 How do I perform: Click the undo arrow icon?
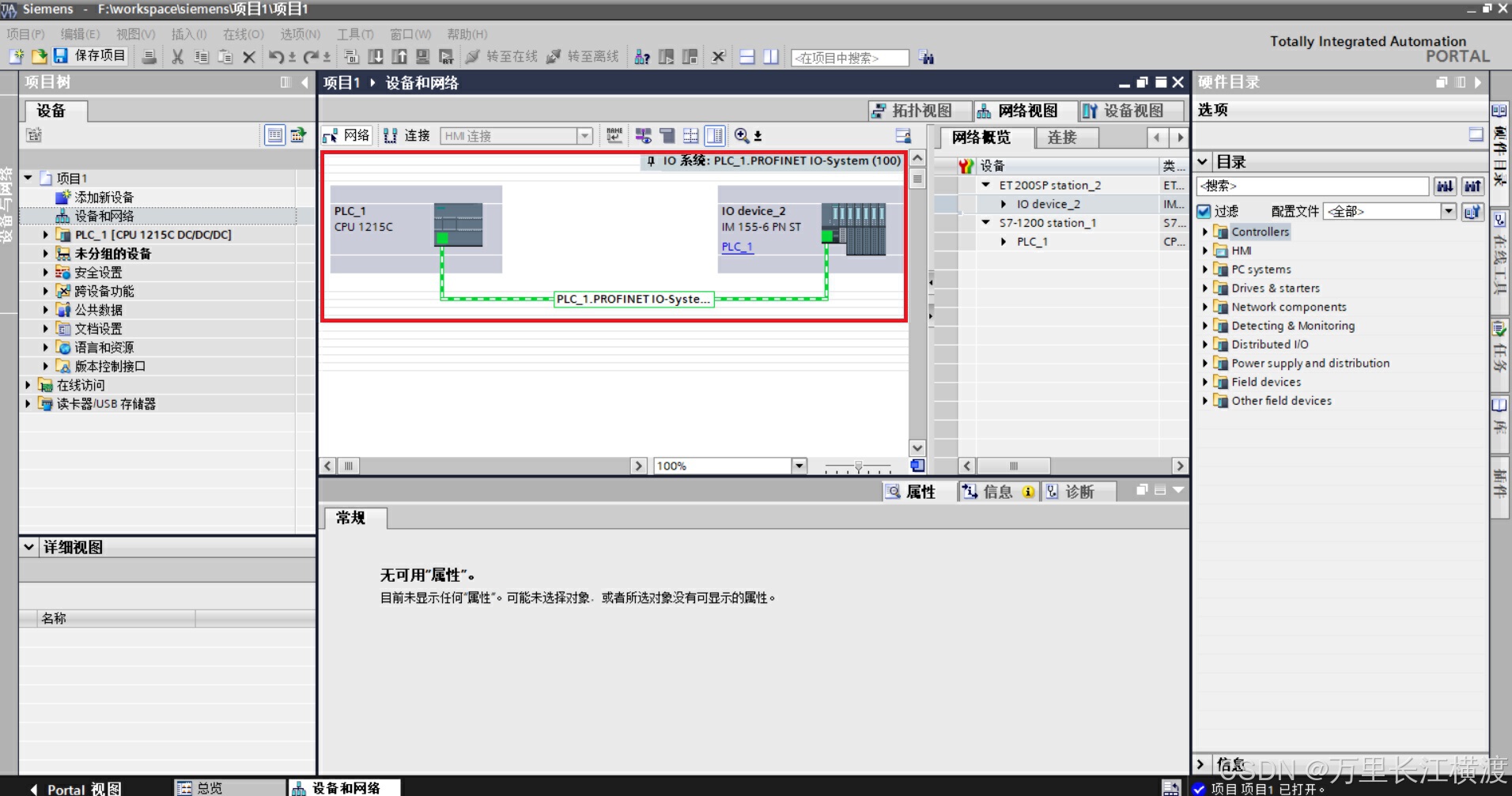[276, 57]
